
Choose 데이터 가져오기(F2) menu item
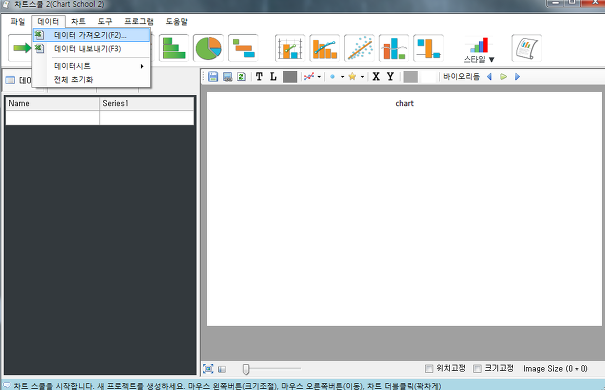[x=91, y=35]
